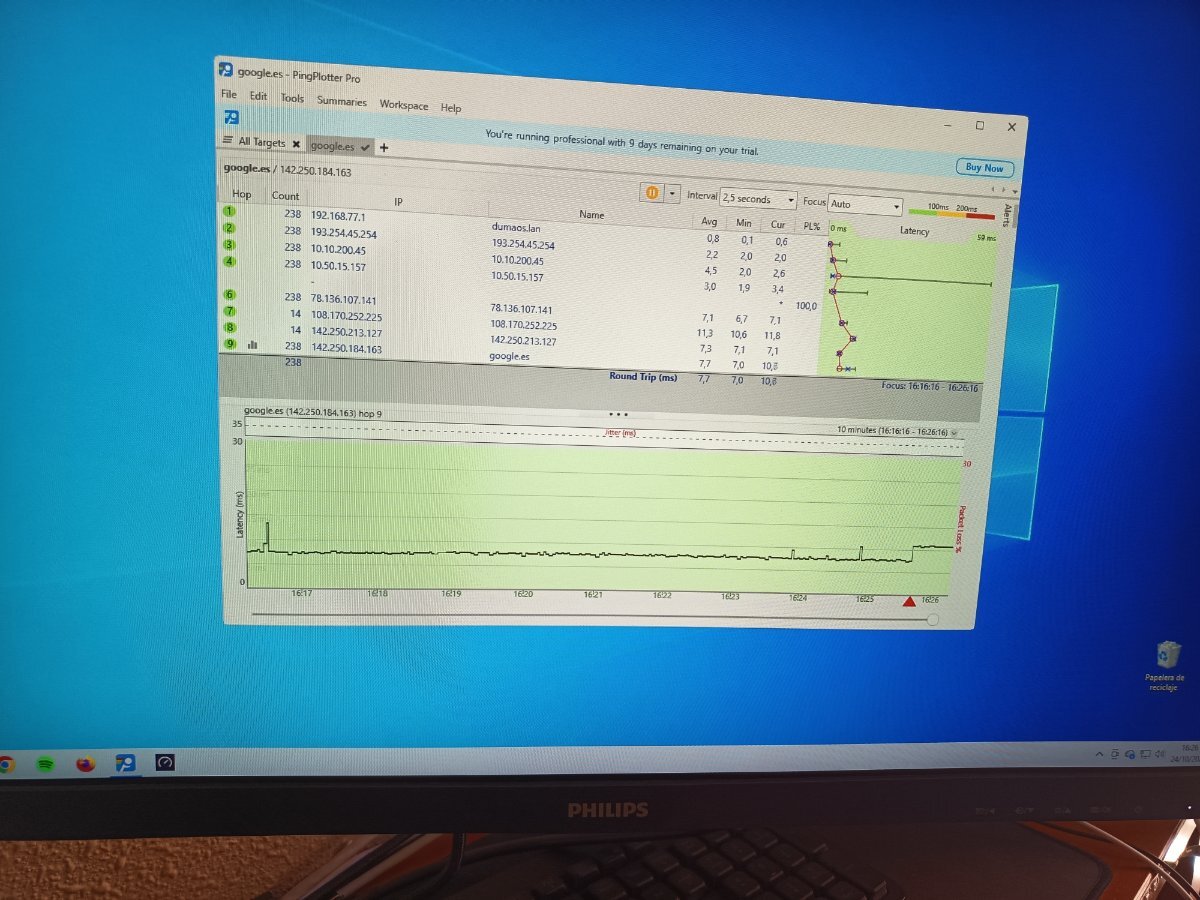
Task: Open the Focus Auto dropdown
Action: pyautogui.click(x=897, y=207)
